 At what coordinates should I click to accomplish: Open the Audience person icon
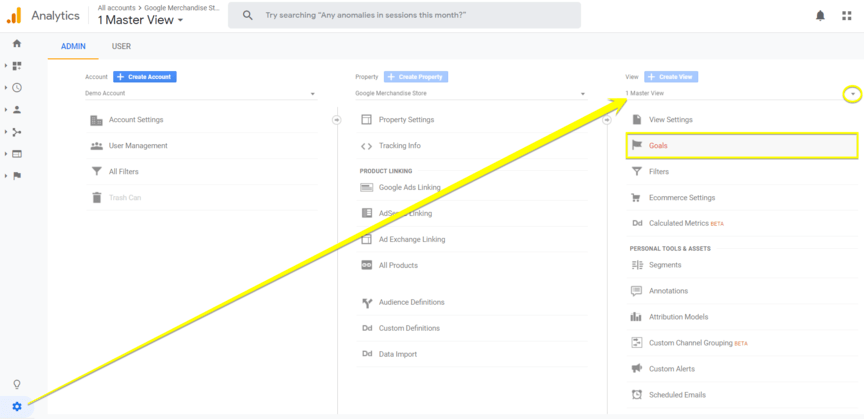coord(17,110)
